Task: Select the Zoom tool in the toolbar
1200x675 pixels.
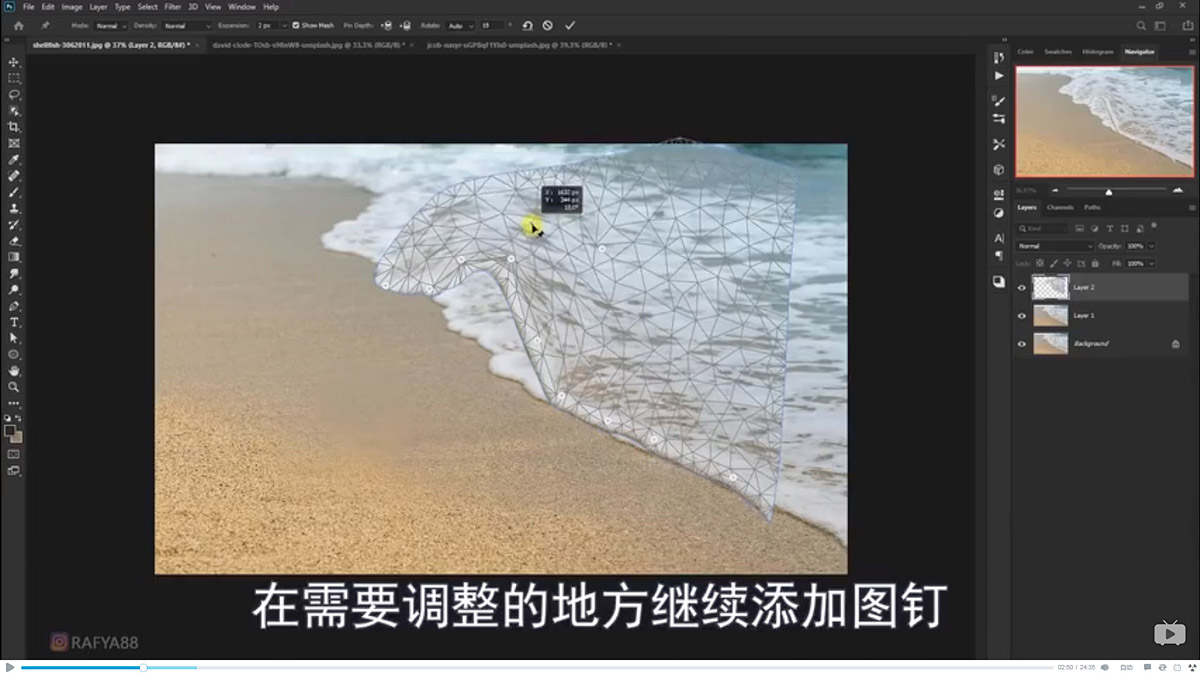Action: (x=14, y=385)
